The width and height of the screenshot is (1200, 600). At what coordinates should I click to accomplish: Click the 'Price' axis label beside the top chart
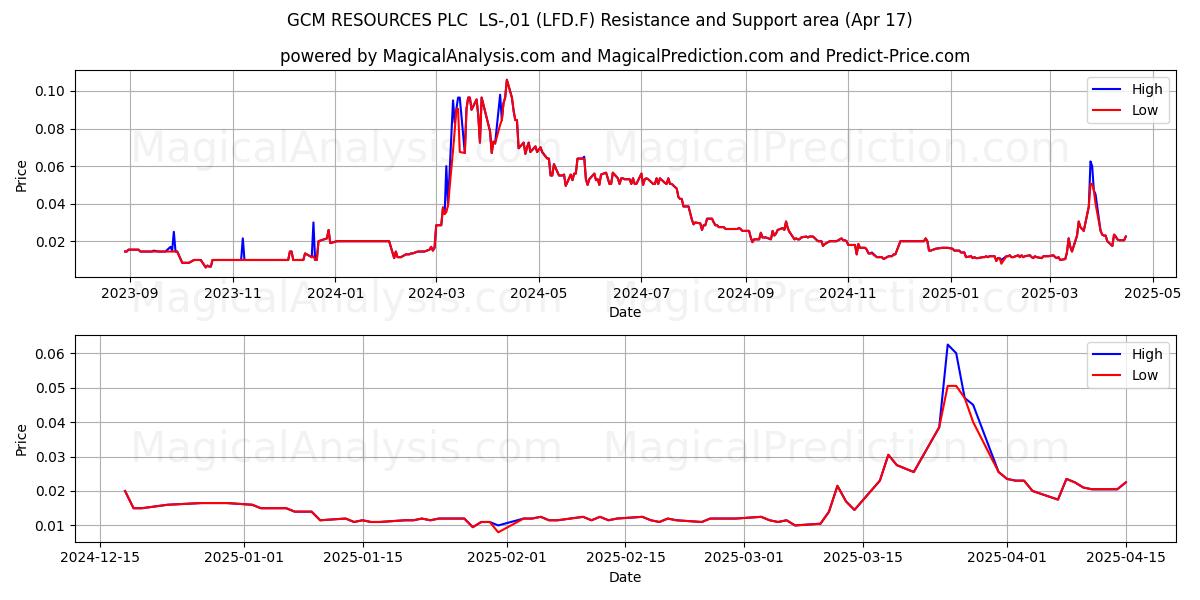tap(22, 175)
